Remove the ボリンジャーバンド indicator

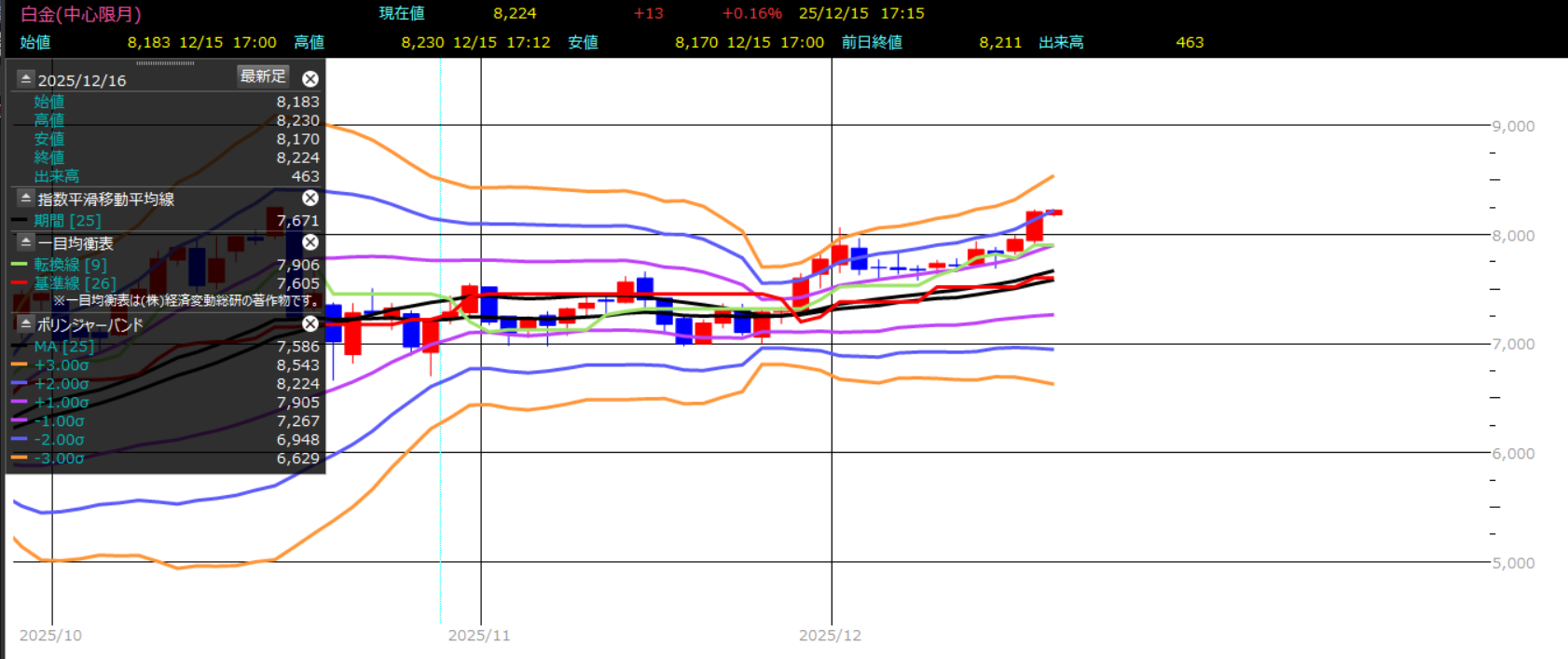point(310,323)
